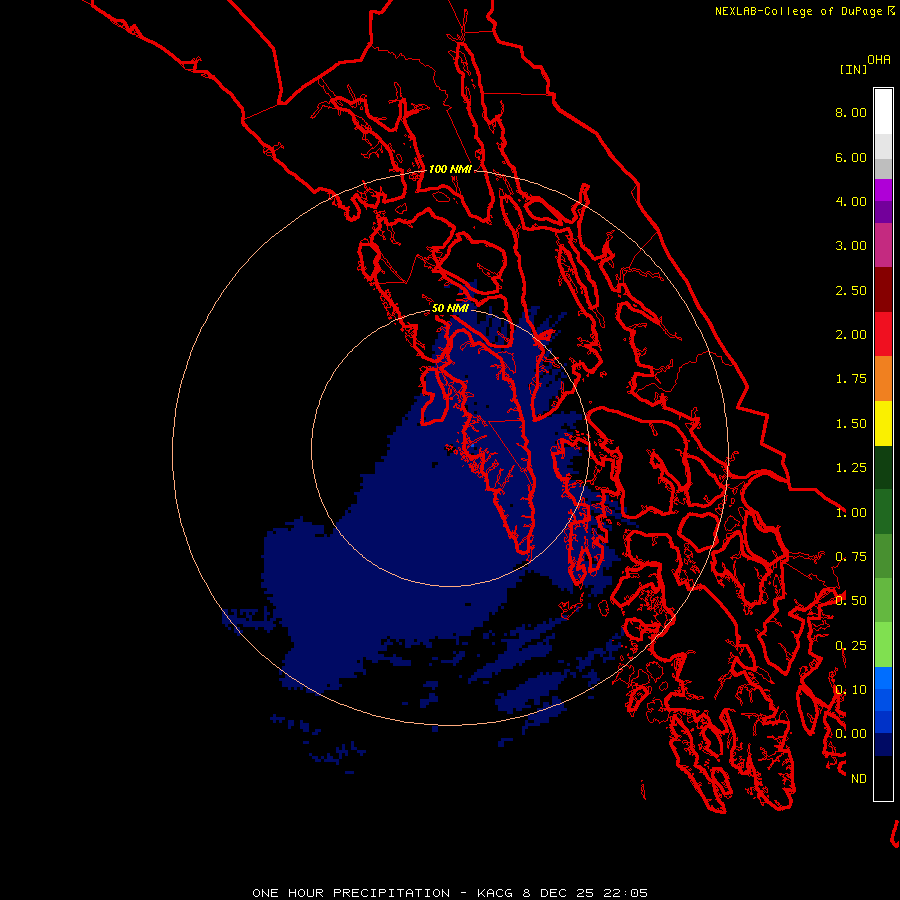This screenshot has height=900, width=900.
Task: Click the NEXLAB-College of DuPage credit text
Action: click(798, 11)
